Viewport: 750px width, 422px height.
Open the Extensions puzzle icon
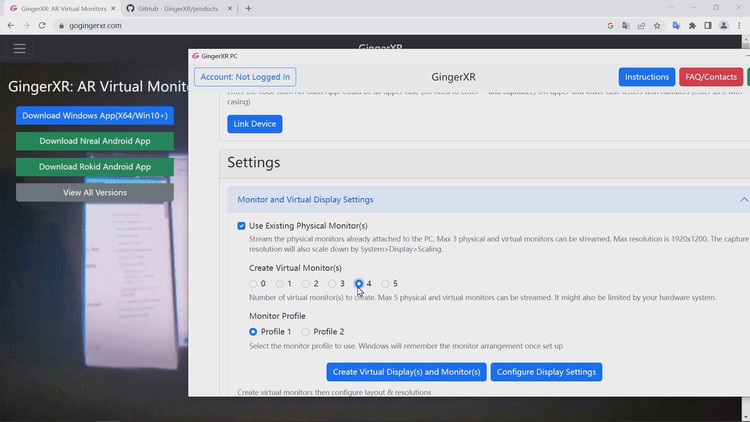click(x=692, y=26)
